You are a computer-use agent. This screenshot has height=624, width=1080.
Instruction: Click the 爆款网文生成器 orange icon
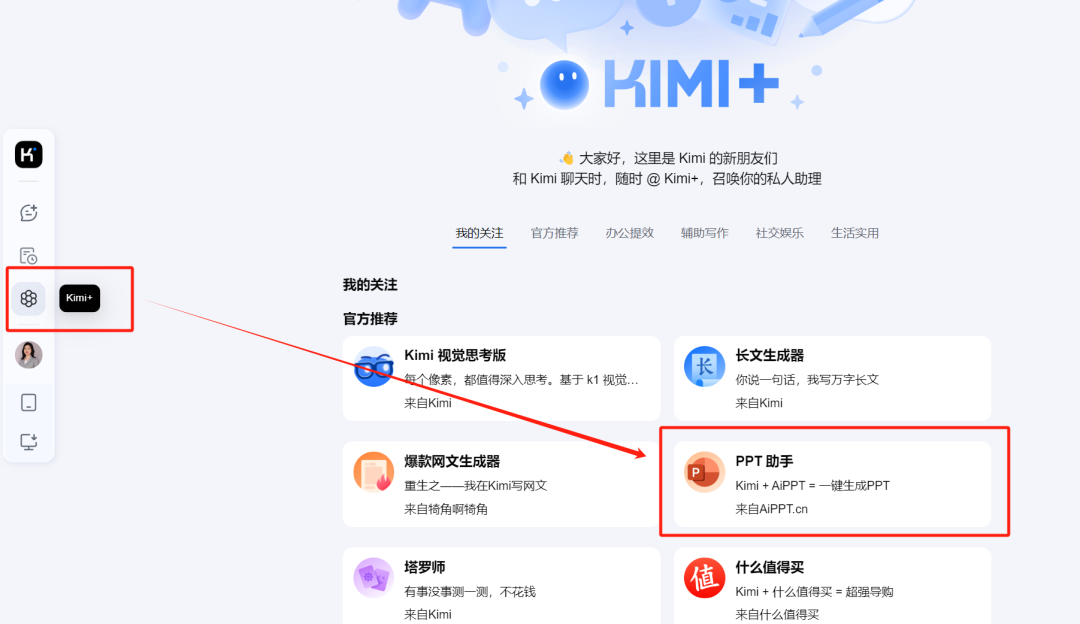[x=373, y=472]
